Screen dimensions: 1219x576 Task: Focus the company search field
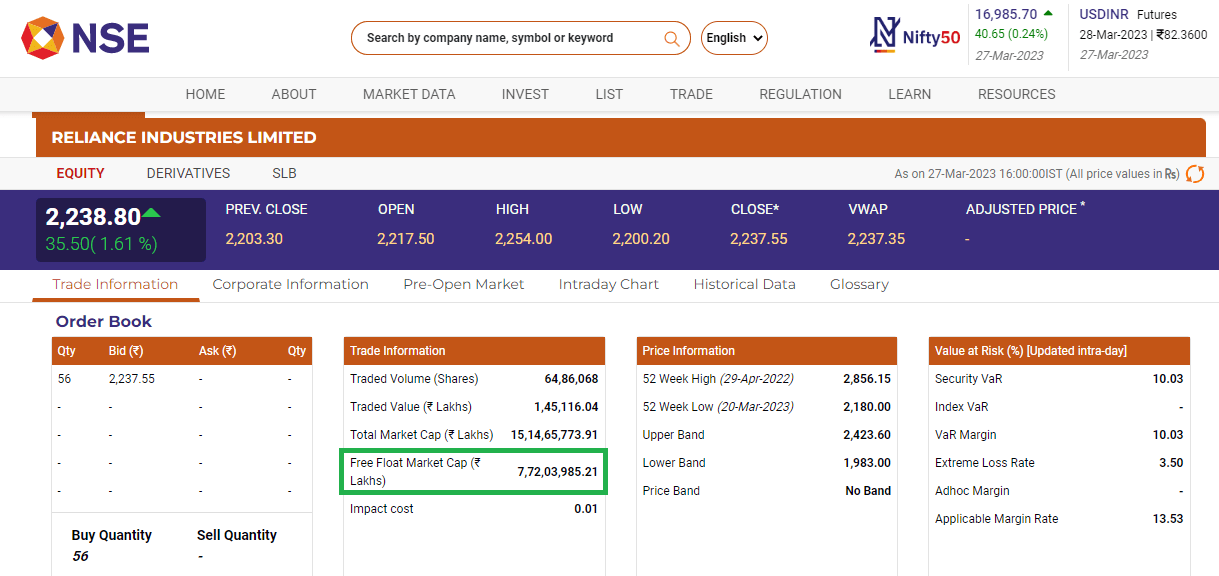520,38
